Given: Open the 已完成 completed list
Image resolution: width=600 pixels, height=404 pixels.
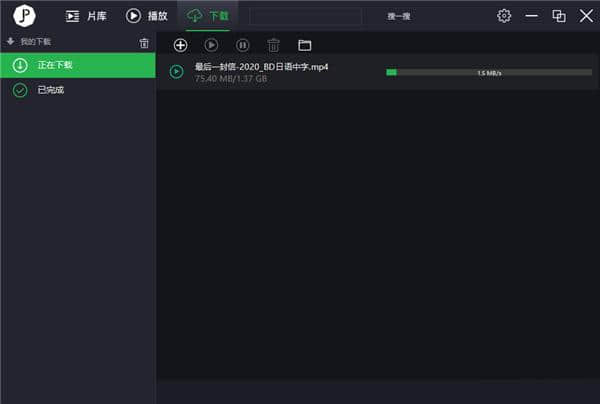Looking at the screenshot, I should click(50, 90).
